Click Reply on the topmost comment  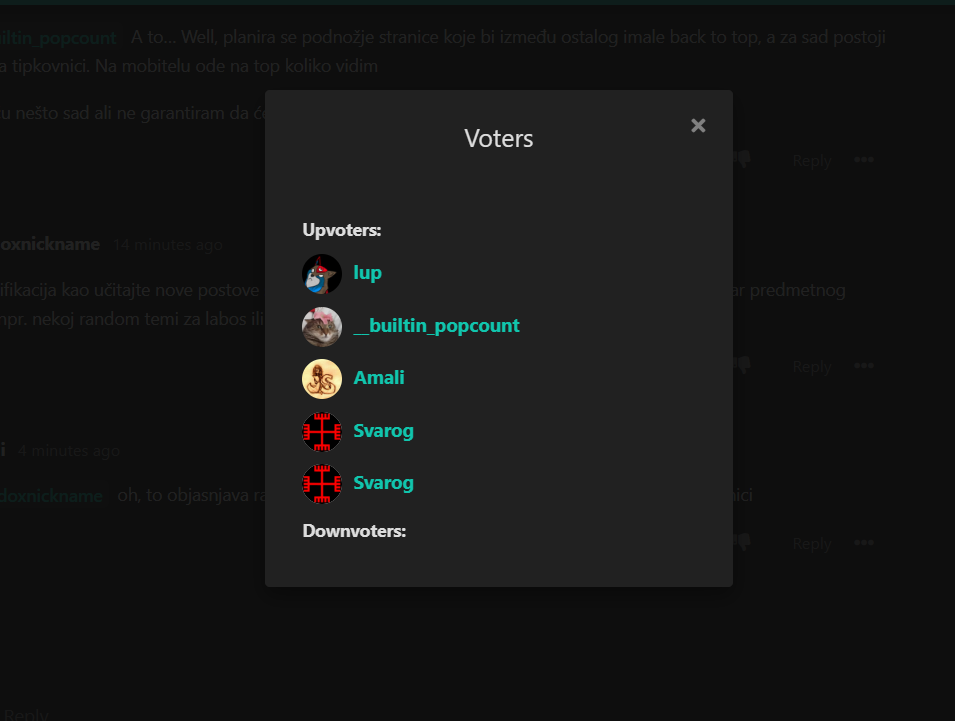tap(812, 161)
